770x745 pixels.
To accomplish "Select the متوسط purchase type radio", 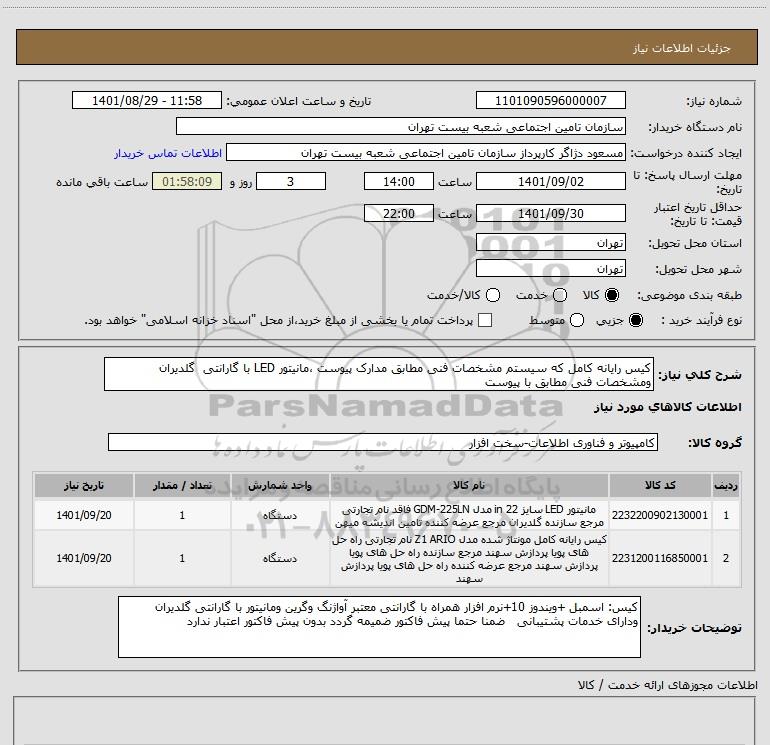I will pos(577,320).
